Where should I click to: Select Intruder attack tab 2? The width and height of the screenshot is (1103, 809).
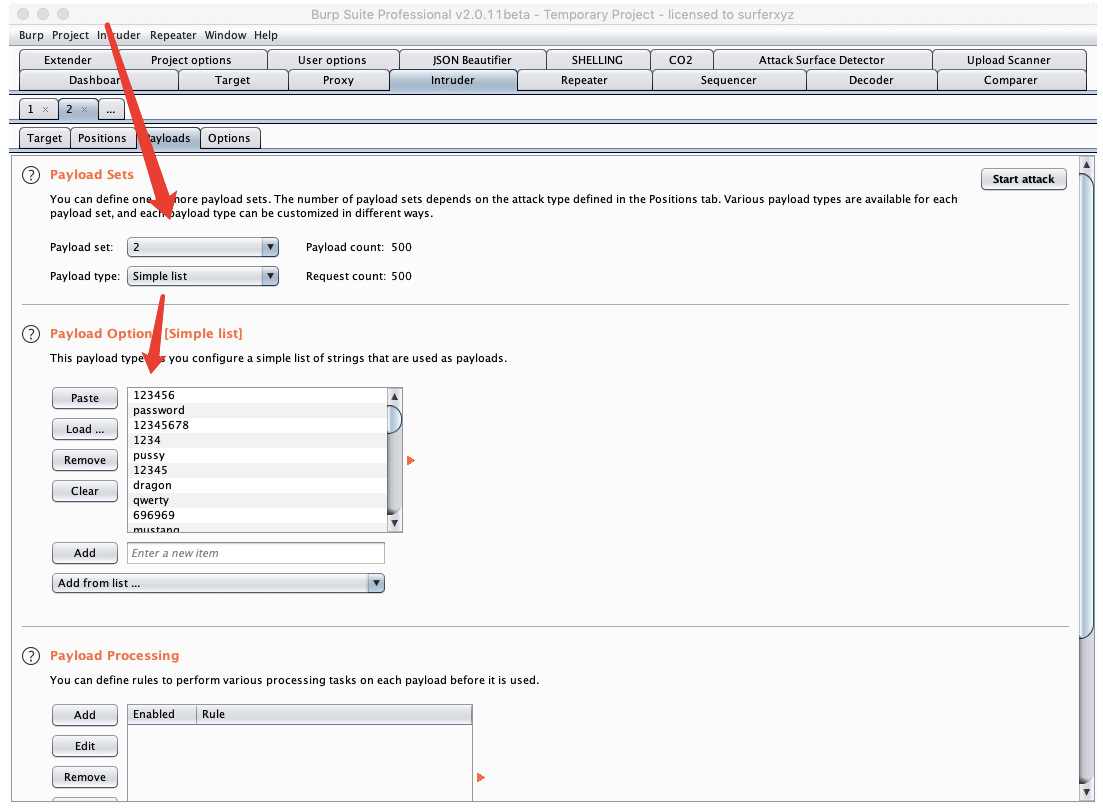click(x=70, y=109)
